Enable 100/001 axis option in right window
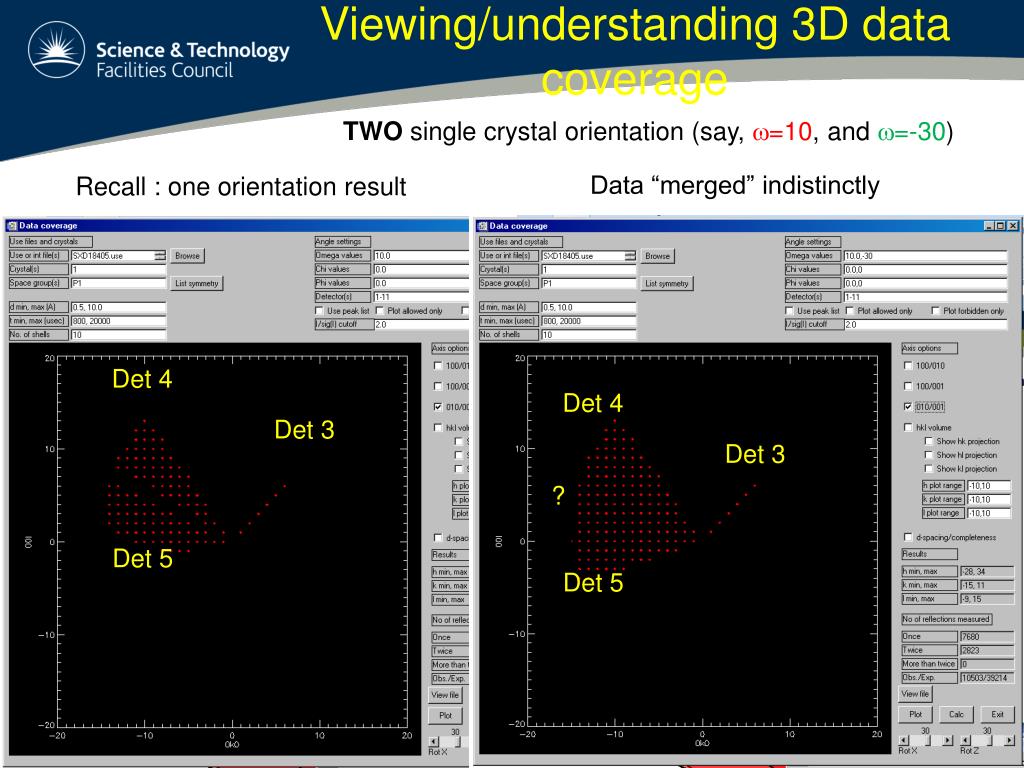Image resolution: width=1024 pixels, height=768 pixels. point(908,386)
